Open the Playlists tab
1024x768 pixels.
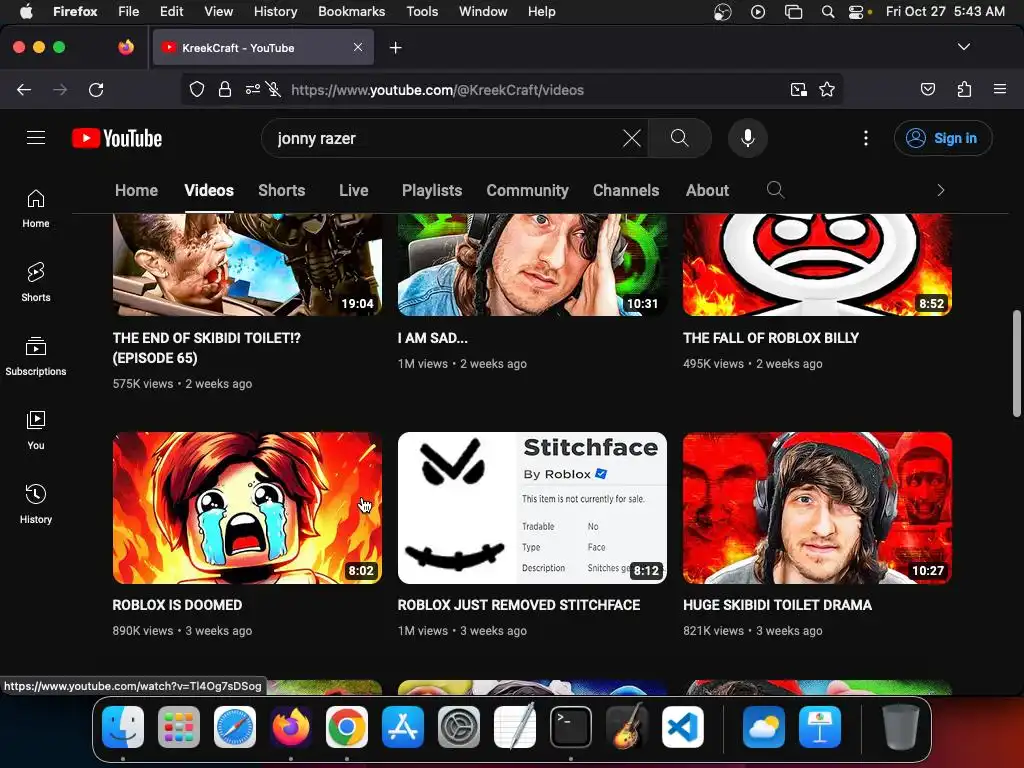(x=432, y=190)
